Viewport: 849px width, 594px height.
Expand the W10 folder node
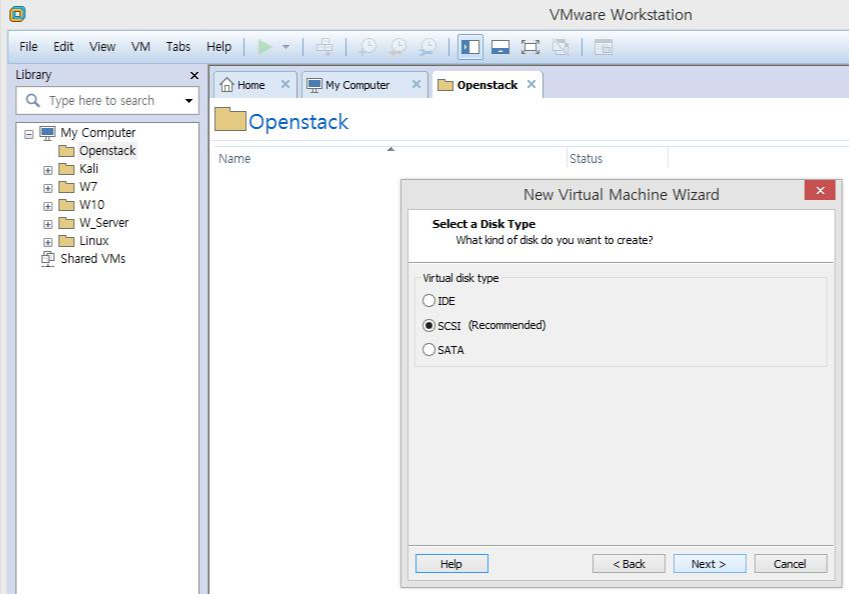coord(48,206)
